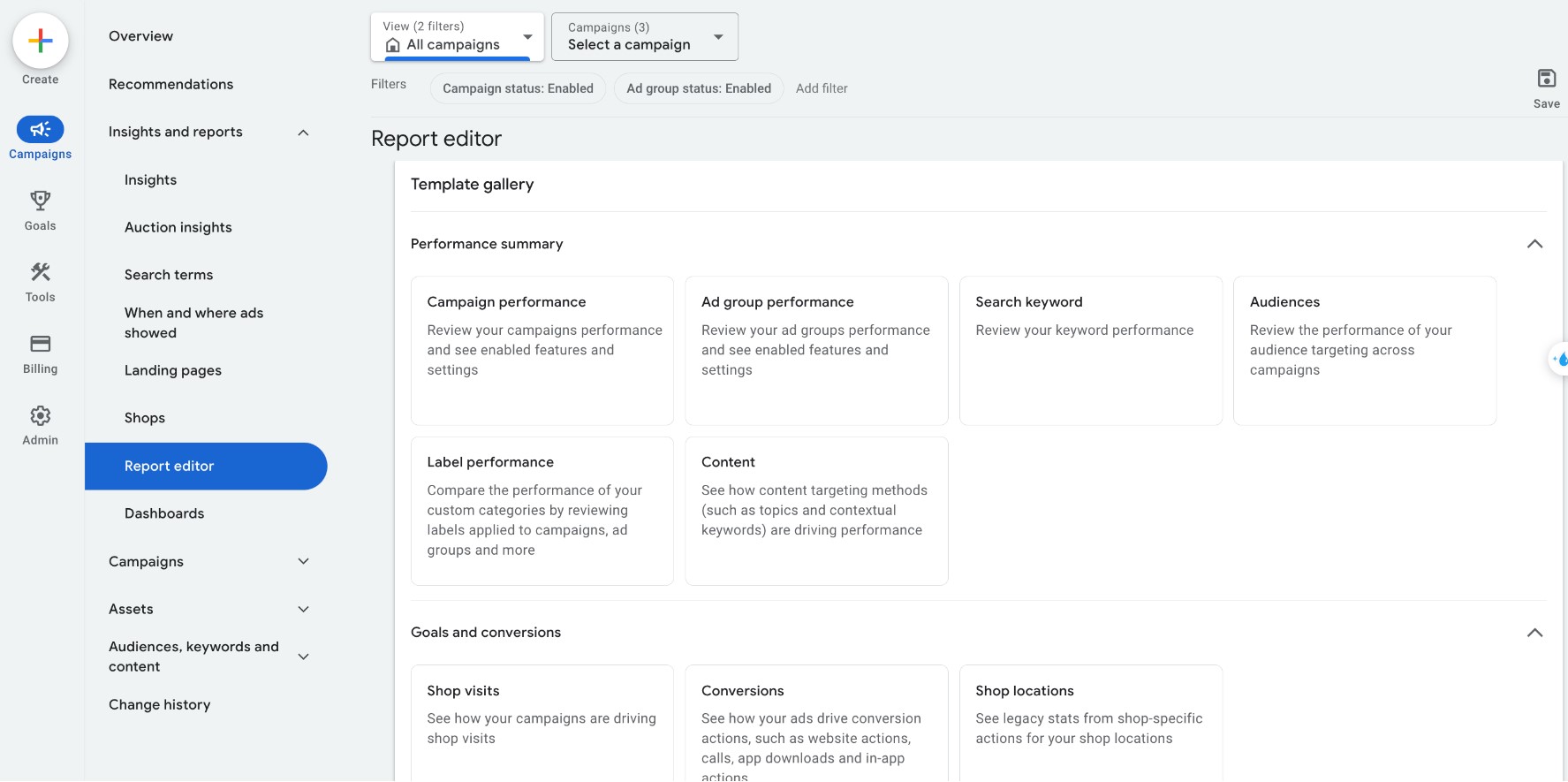
Task: Open Billing card icon
Action: [x=41, y=344]
